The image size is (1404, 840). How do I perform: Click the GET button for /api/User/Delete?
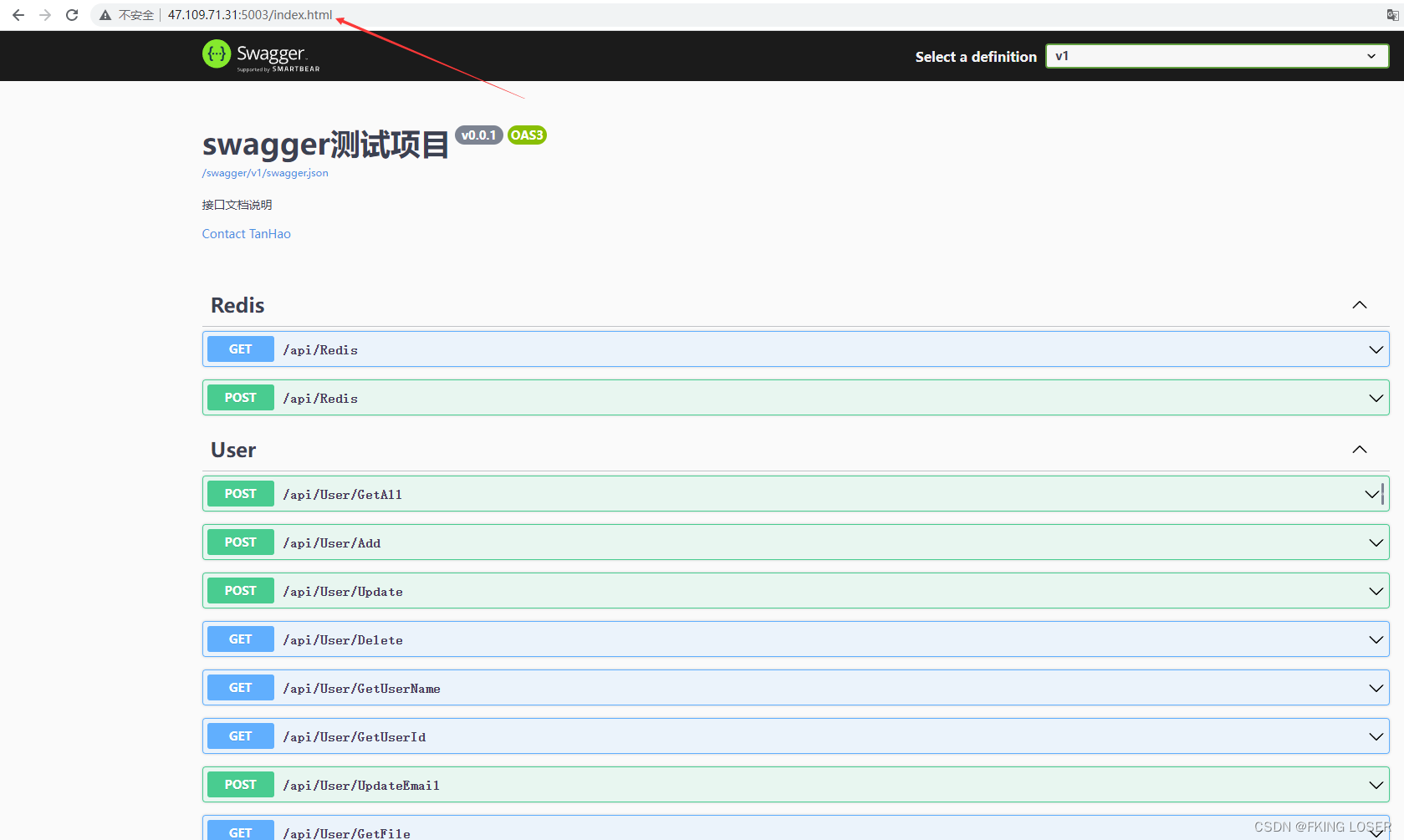241,639
